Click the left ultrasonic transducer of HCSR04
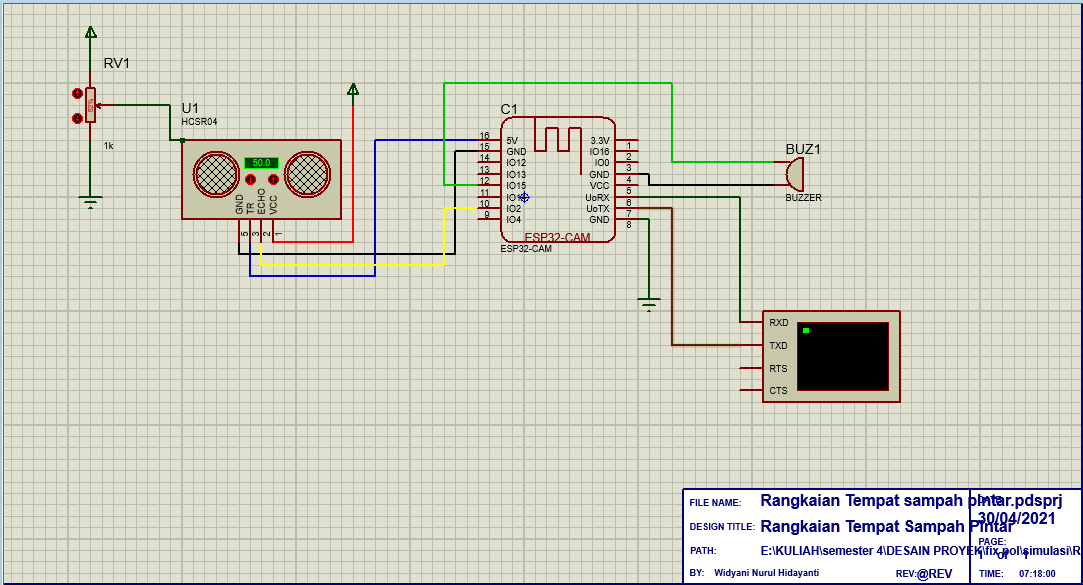1083x585 pixels. coord(216,174)
